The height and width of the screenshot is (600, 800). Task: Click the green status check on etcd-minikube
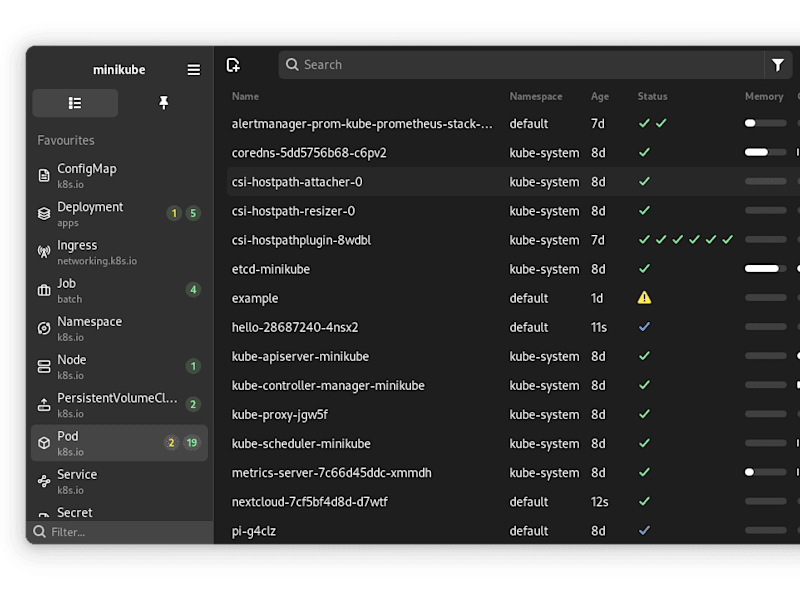pos(644,268)
